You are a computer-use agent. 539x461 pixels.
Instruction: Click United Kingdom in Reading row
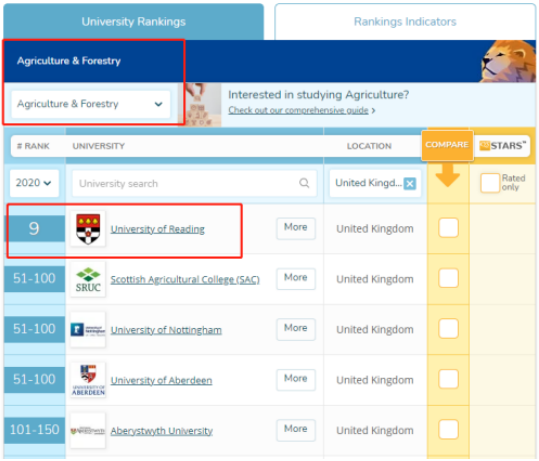(375, 229)
